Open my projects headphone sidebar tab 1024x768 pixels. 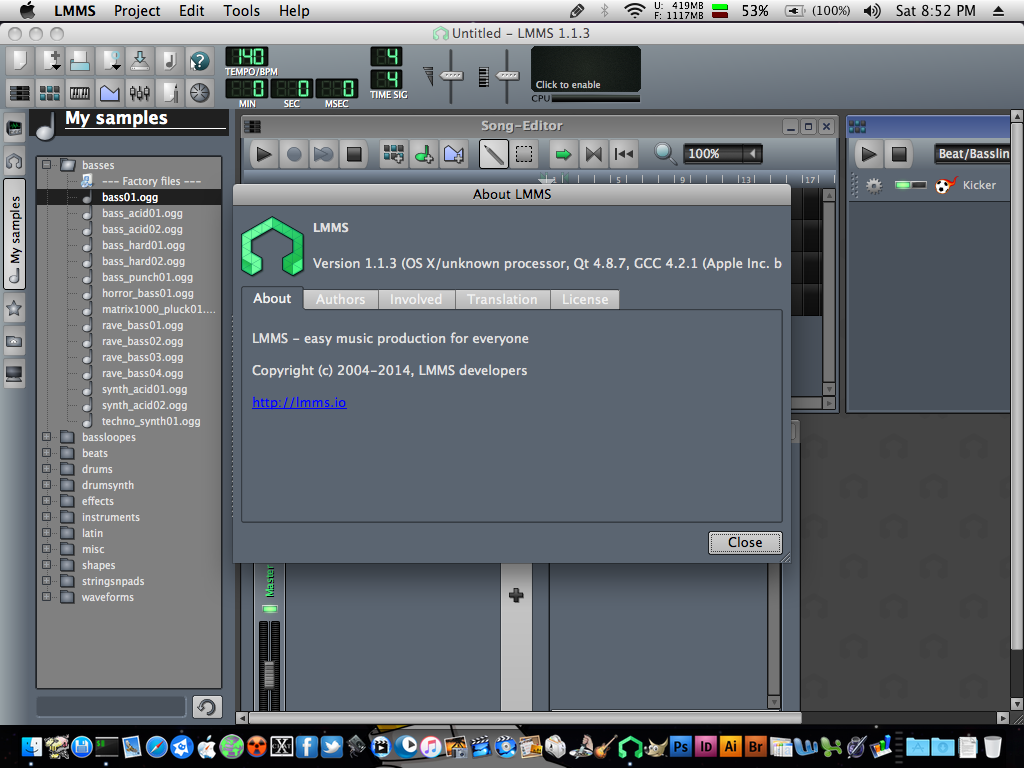pos(14,161)
